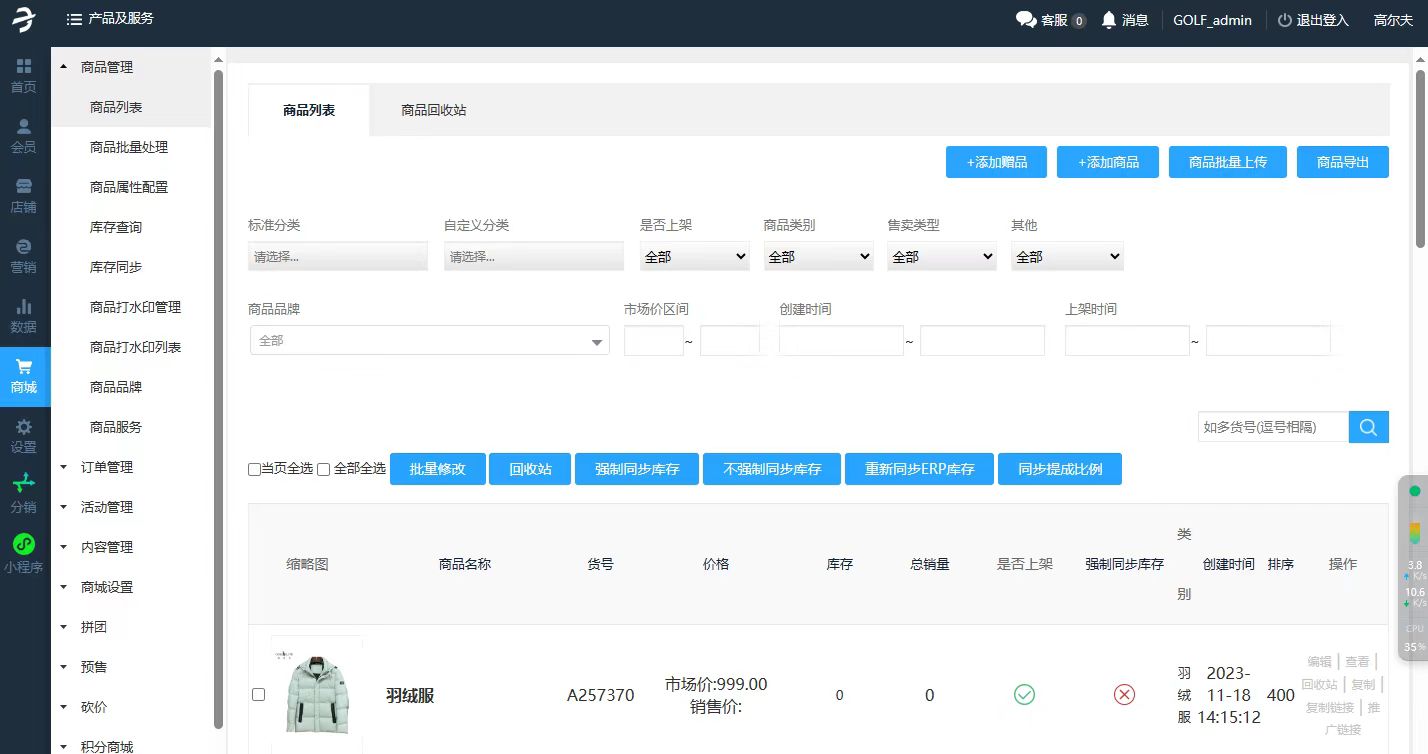The width and height of the screenshot is (1428, 754).
Task: Click the blue magnifier search button
Action: (1369, 427)
